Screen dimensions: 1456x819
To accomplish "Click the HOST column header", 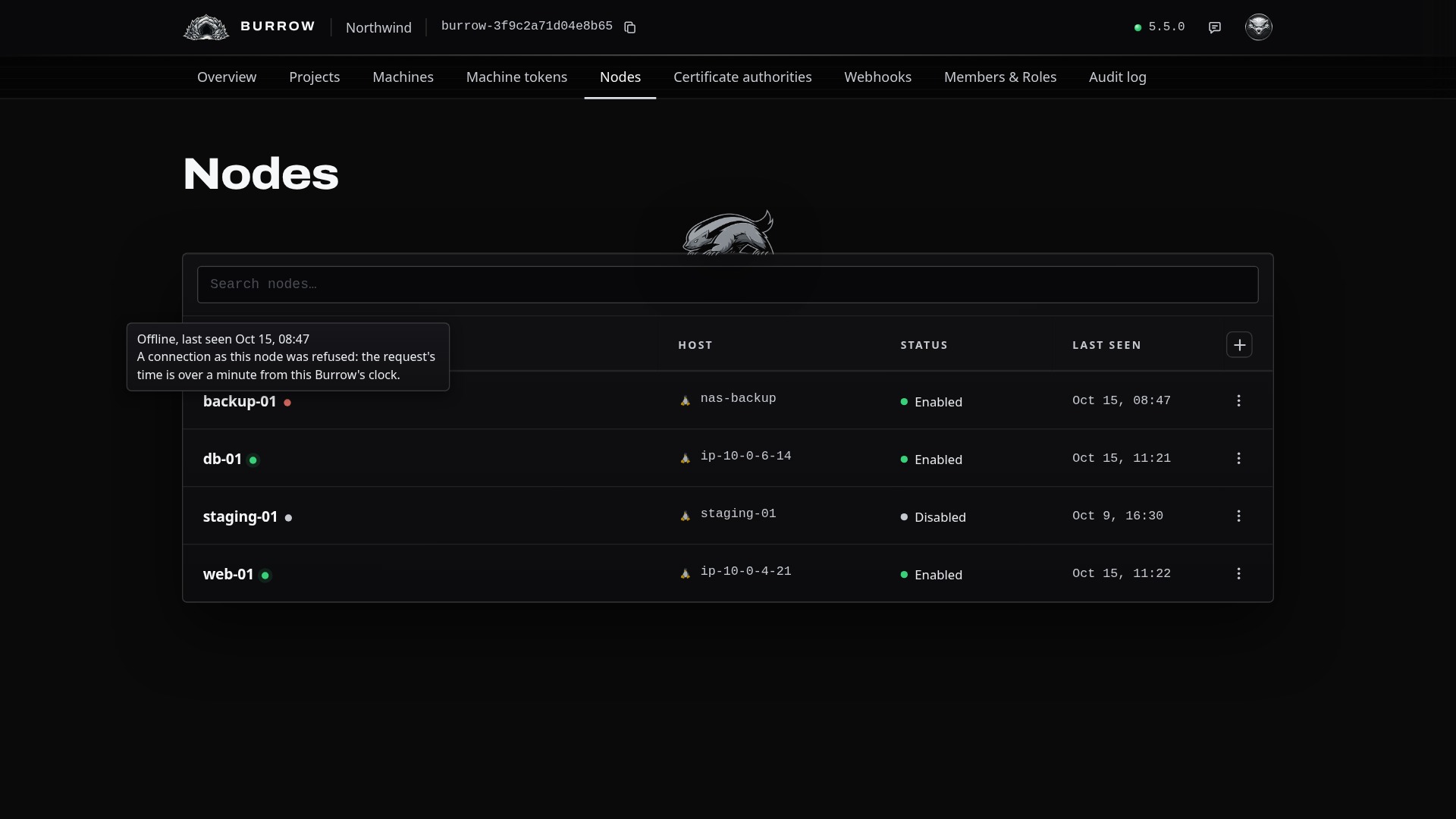I will [x=695, y=345].
